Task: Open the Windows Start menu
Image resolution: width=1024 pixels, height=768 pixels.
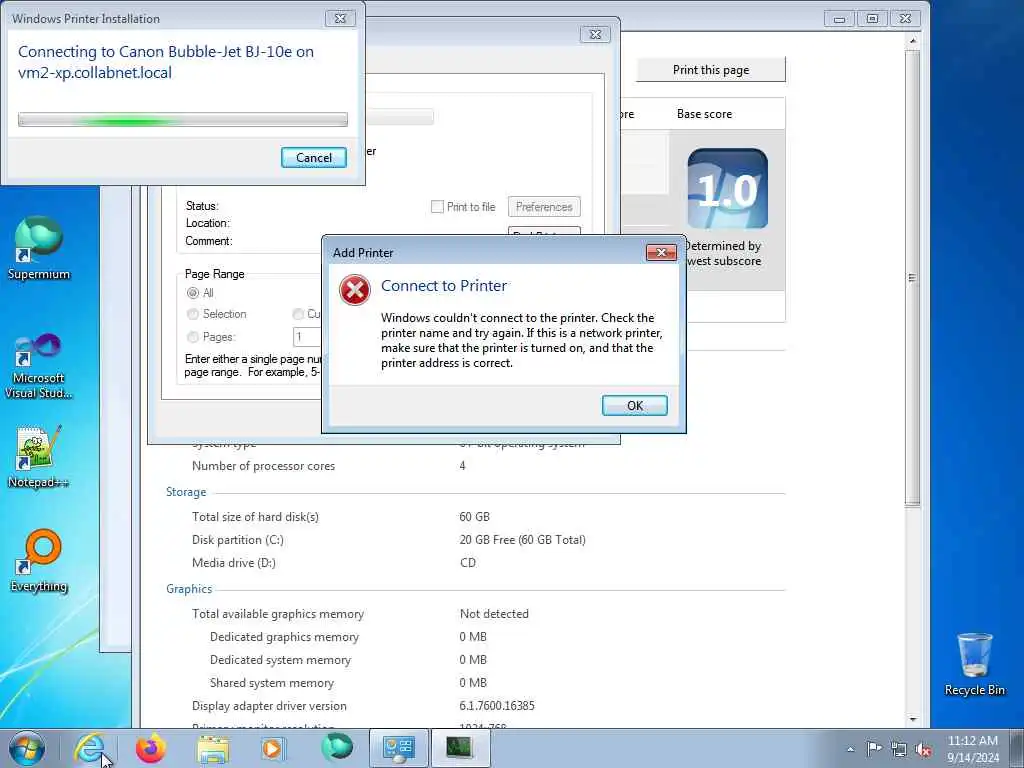Action: click(27, 748)
